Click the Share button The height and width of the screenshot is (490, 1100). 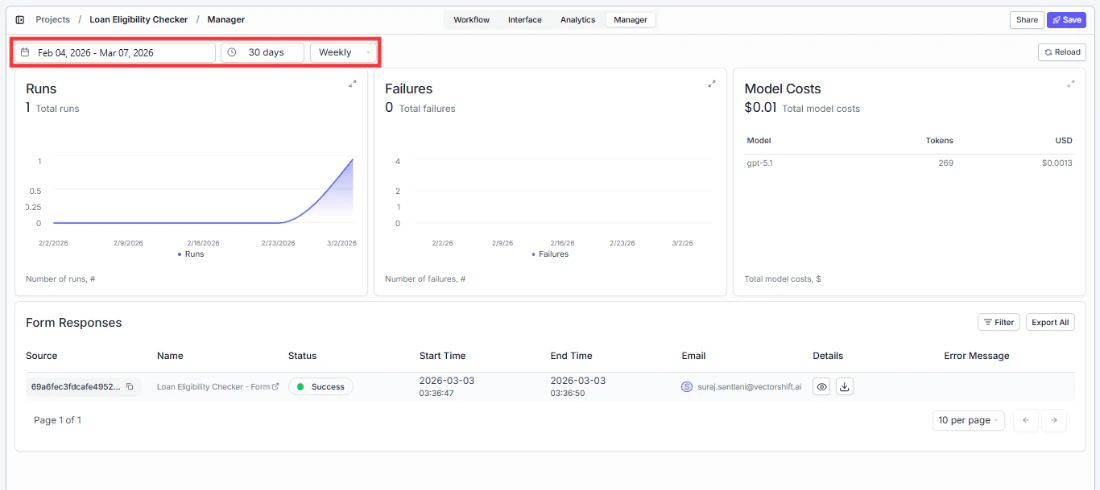pyautogui.click(x=1026, y=20)
